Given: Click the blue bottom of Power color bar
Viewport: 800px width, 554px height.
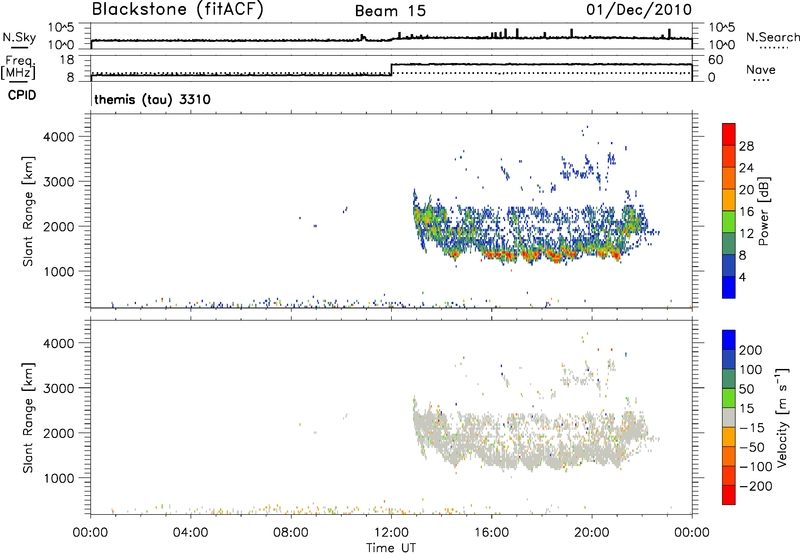Looking at the screenshot, I should (729, 287).
